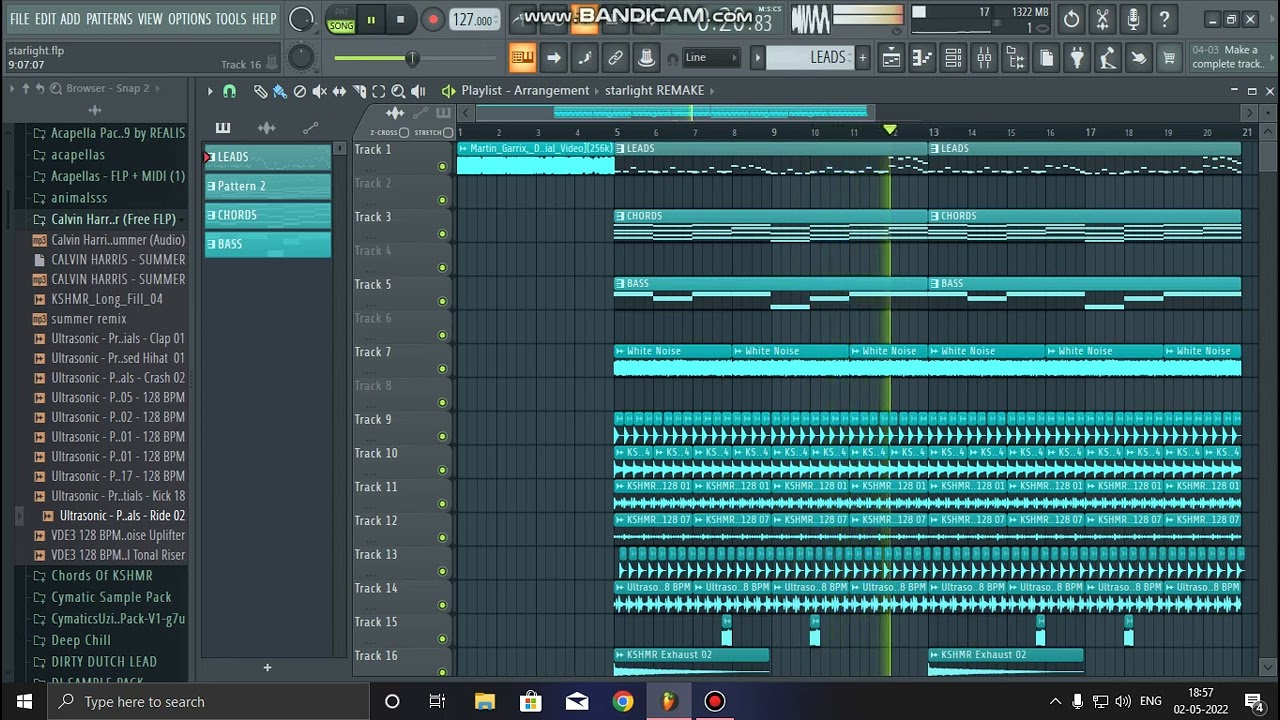Click the song position slider handle
The height and width of the screenshot is (720, 1280).
411,58
